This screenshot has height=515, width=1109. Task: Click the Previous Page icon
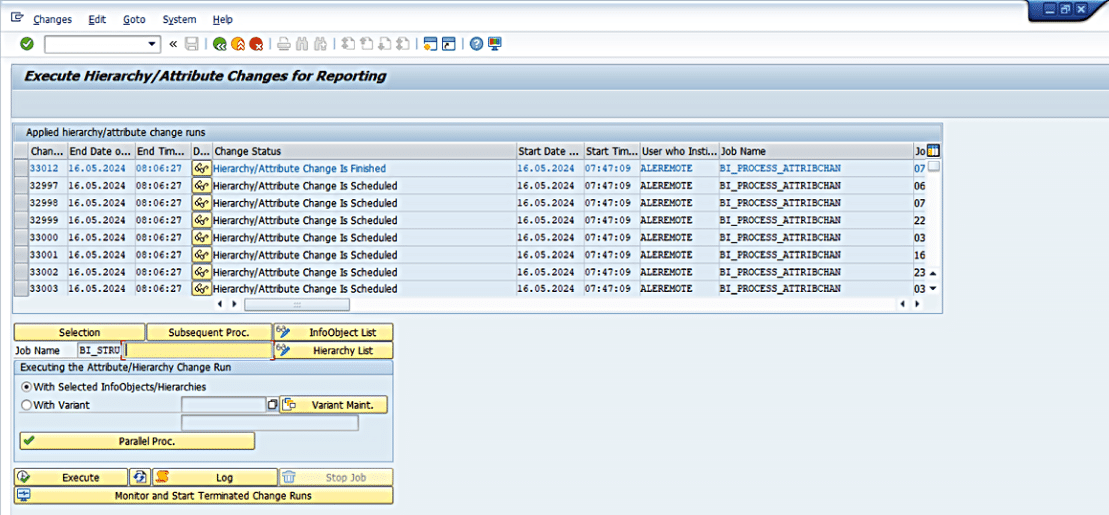pos(366,45)
